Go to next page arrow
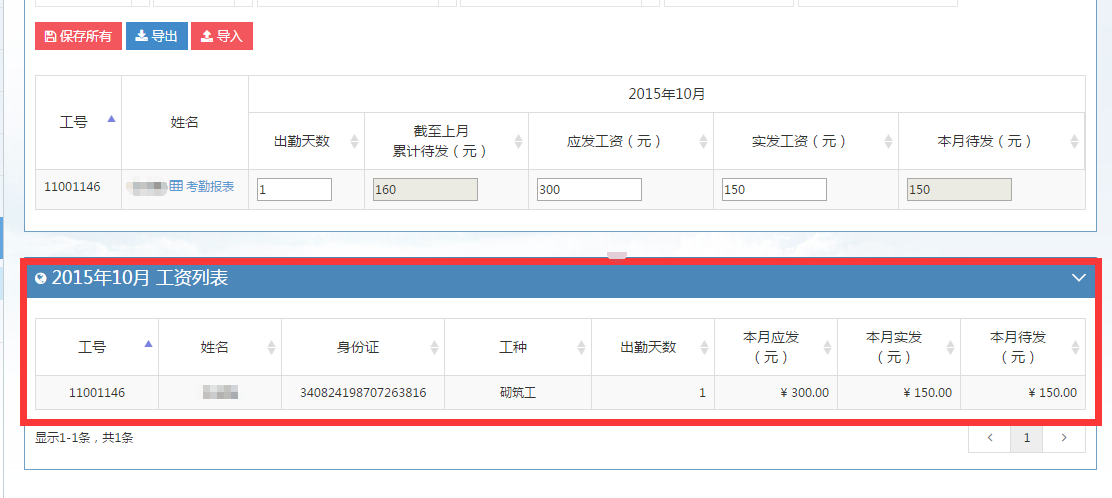This screenshot has height=498, width=1112. pos(1064,438)
